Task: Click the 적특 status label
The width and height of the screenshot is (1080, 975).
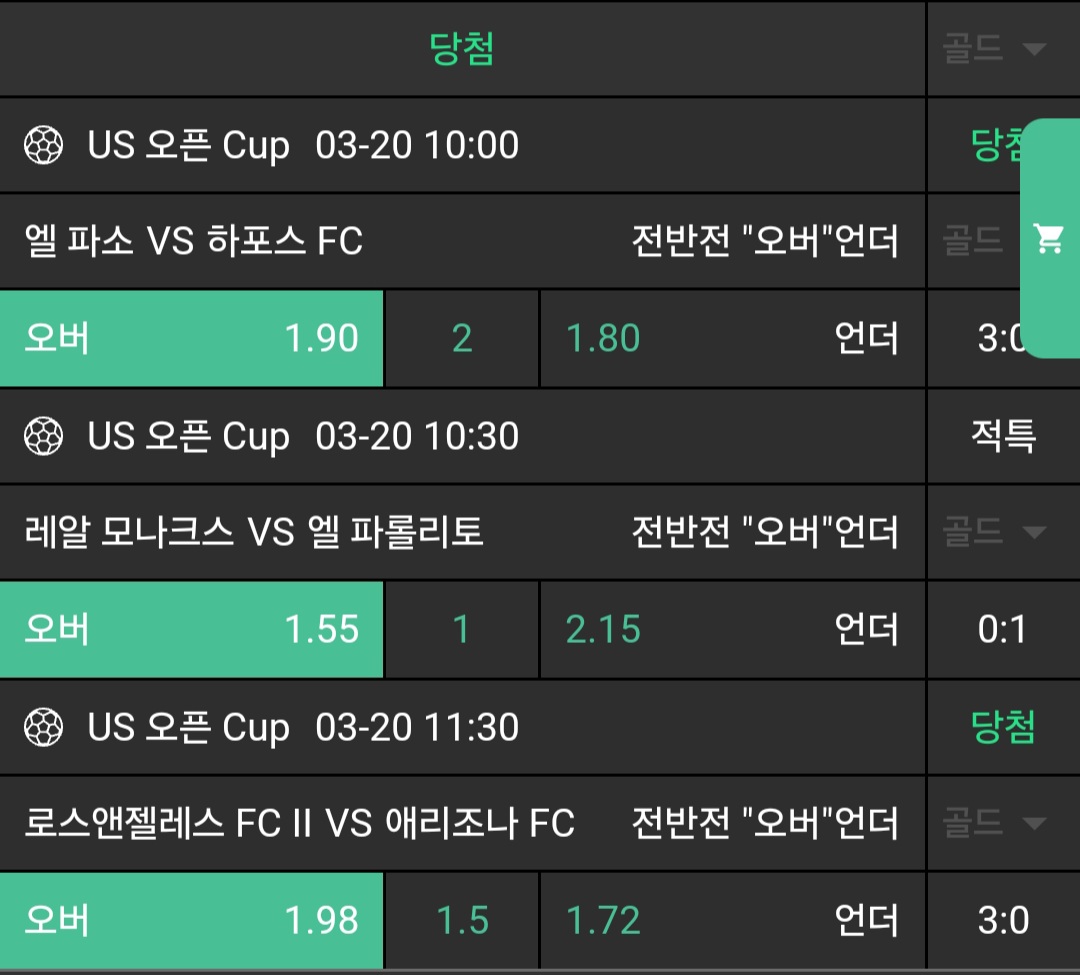Action: pos(1003,436)
